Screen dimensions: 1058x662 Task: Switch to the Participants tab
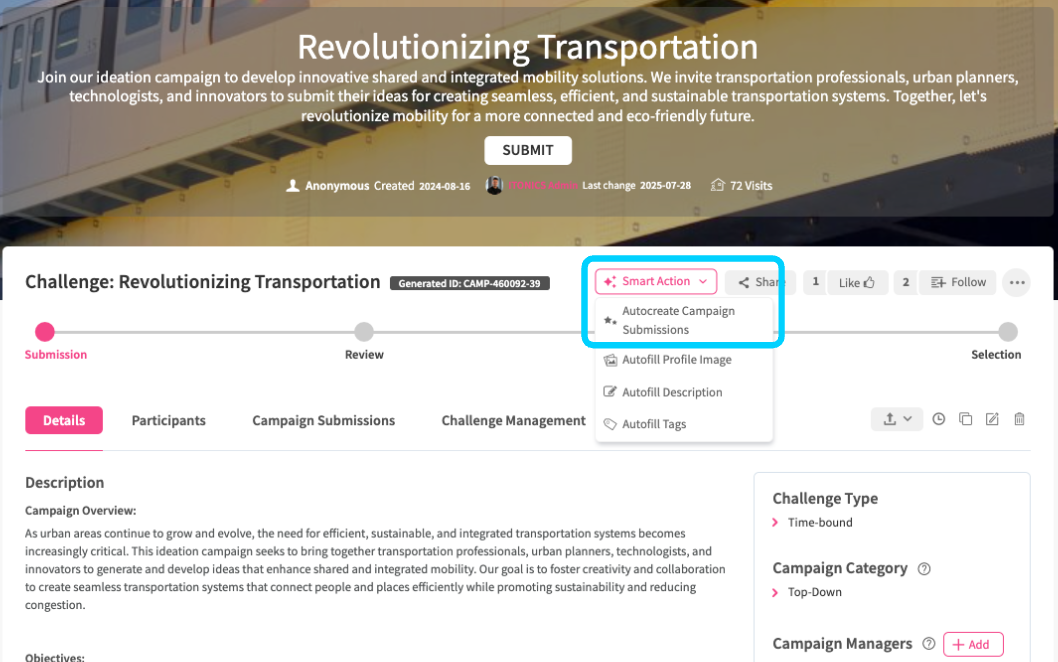[x=169, y=421]
